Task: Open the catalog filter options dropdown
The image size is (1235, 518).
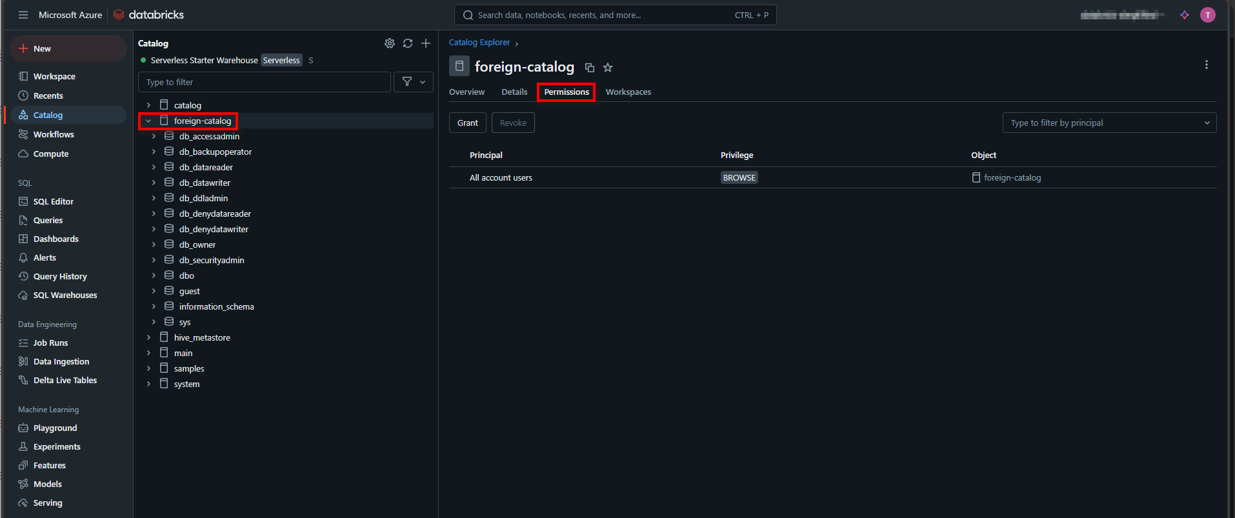Action: pyautogui.click(x=413, y=82)
